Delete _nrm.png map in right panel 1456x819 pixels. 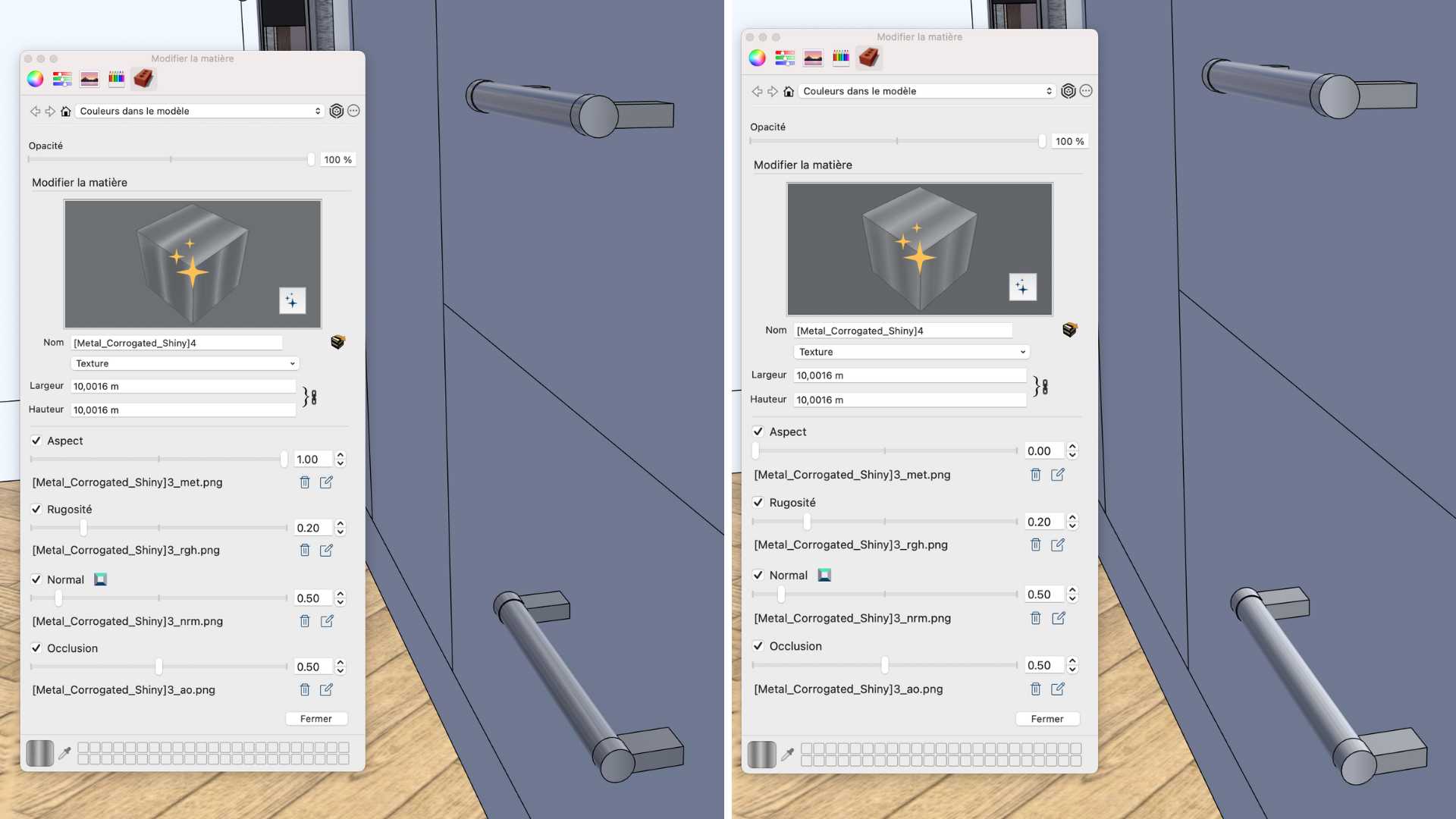coord(1036,618)
